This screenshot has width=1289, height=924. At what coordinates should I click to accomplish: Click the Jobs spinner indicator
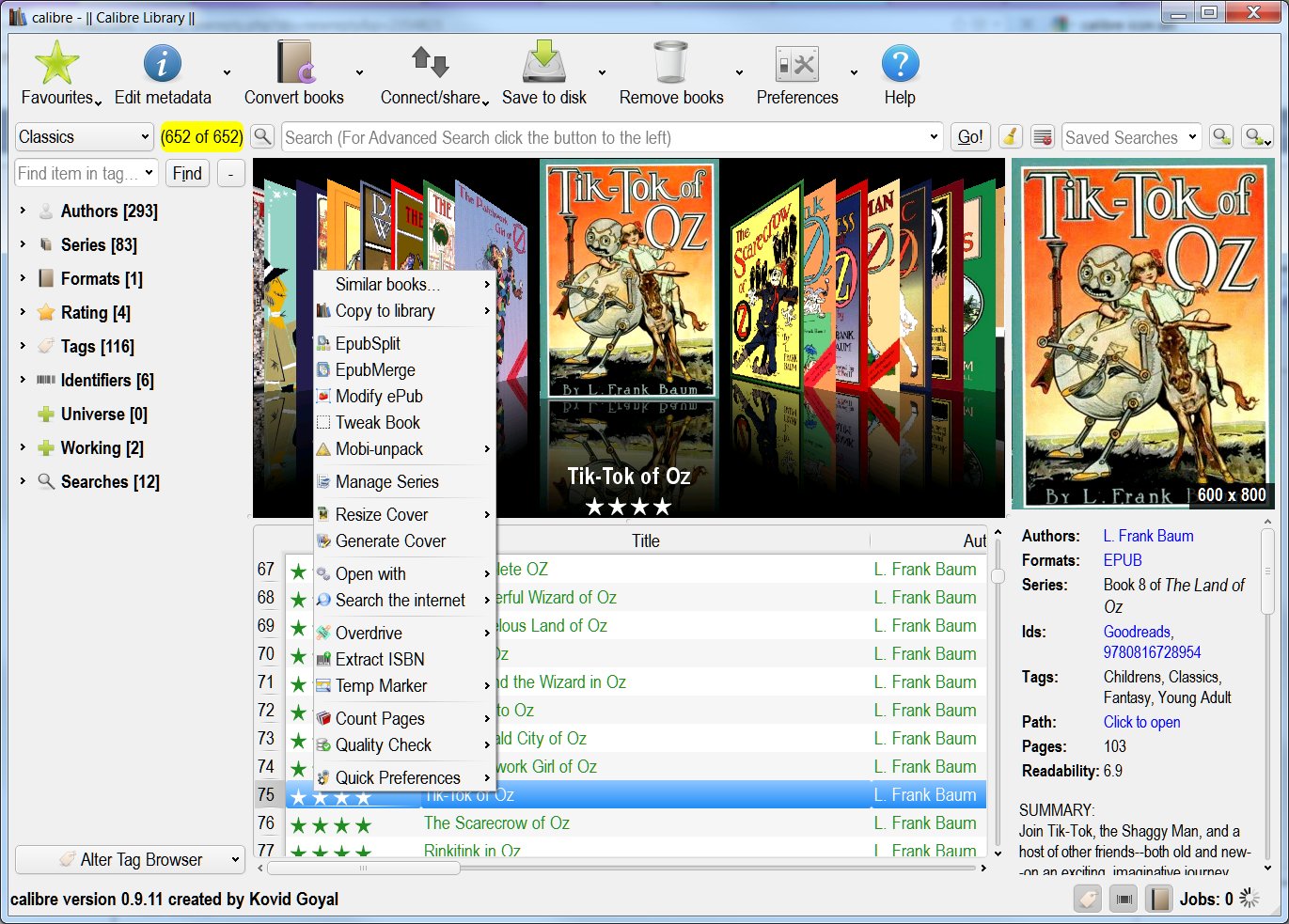click(x=1250, y=900)
